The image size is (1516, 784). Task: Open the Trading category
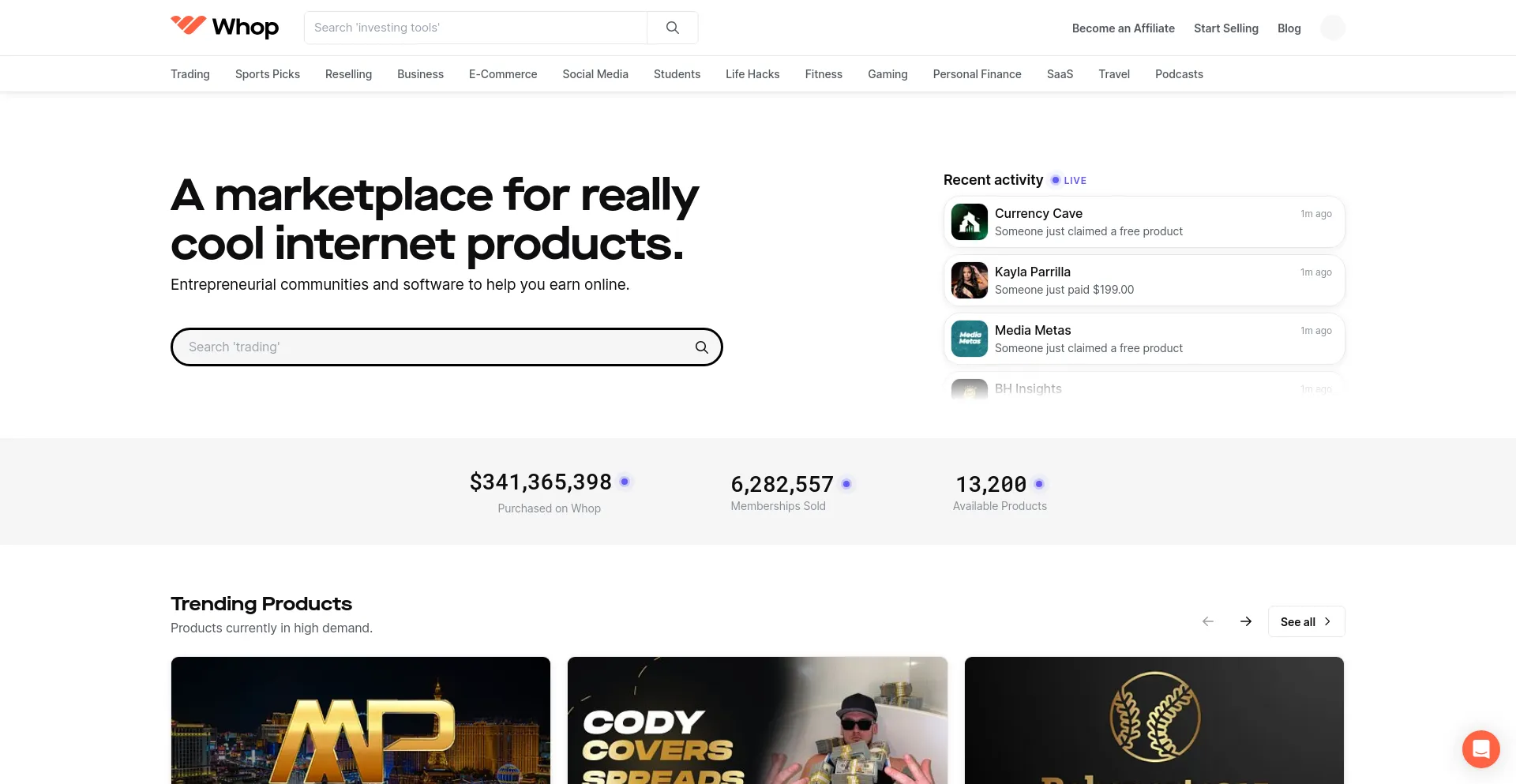[x=190, y=74]
